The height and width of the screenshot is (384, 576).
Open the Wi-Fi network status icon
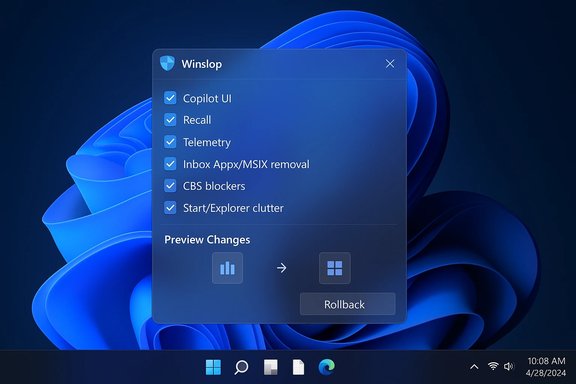click(493, 366)
